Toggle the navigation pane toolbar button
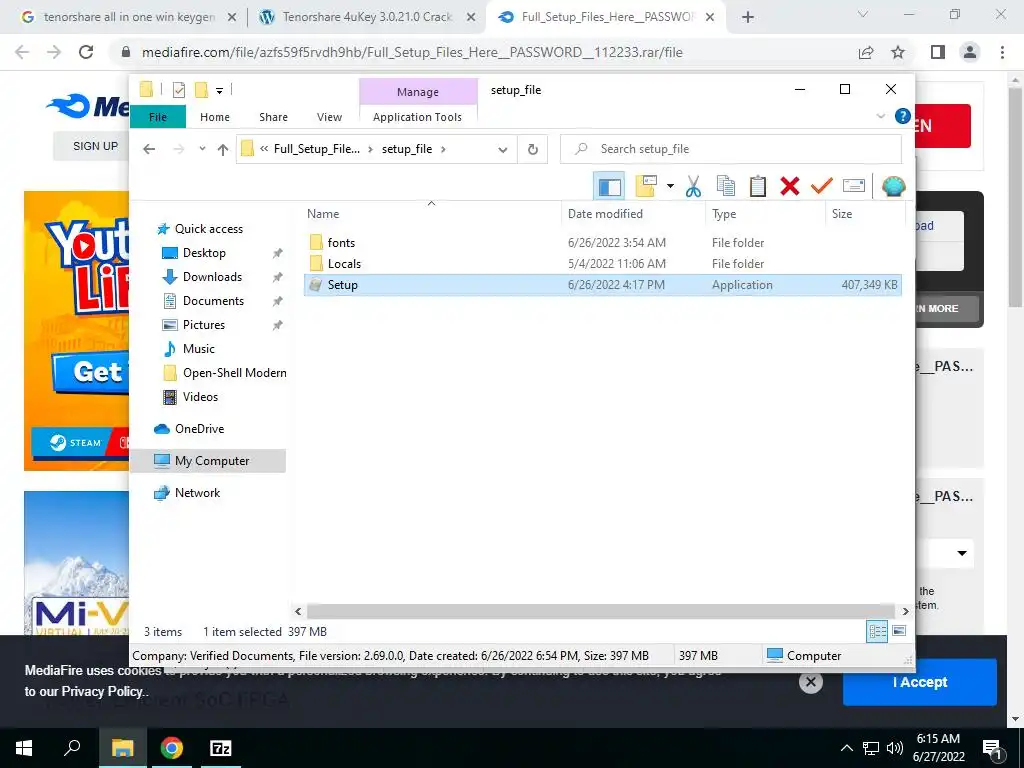The width and height of the screenshot is (1024, 768). 609,187
